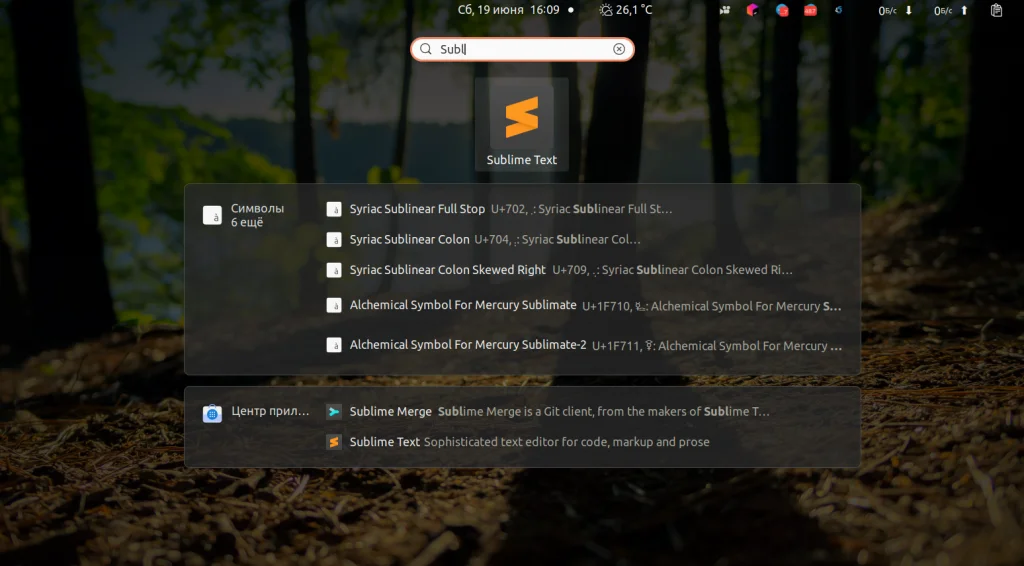Image resolution: width=1024 pixels, height=566 pixels.
Task: Select Alchemical Symbol For Mercury Sublimate-2 result
Action: [x=584, y=345]
